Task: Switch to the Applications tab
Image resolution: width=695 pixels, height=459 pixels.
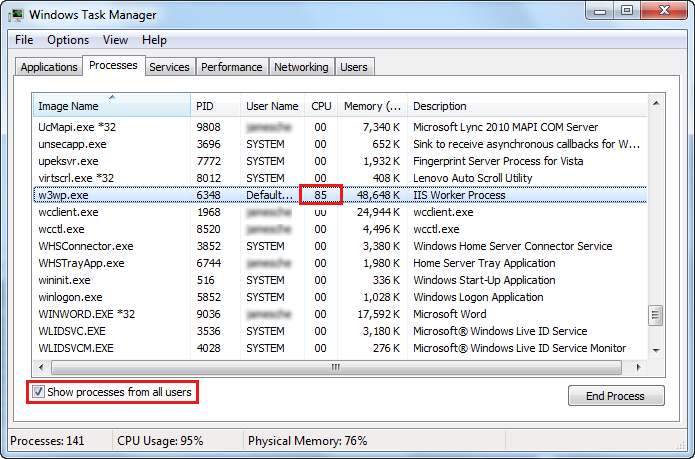Action: (49, 67)
